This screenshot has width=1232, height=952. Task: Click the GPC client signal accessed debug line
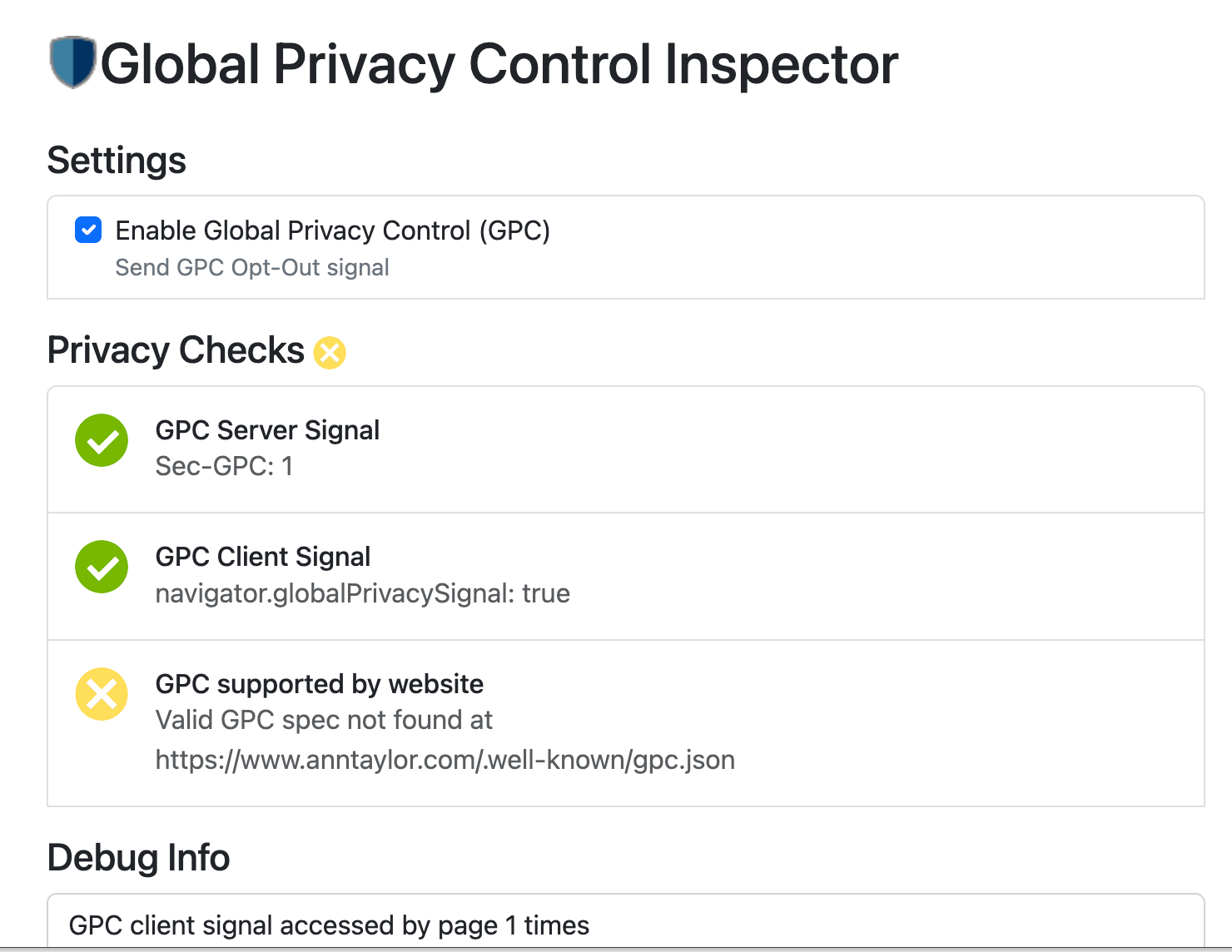[329, 925]
